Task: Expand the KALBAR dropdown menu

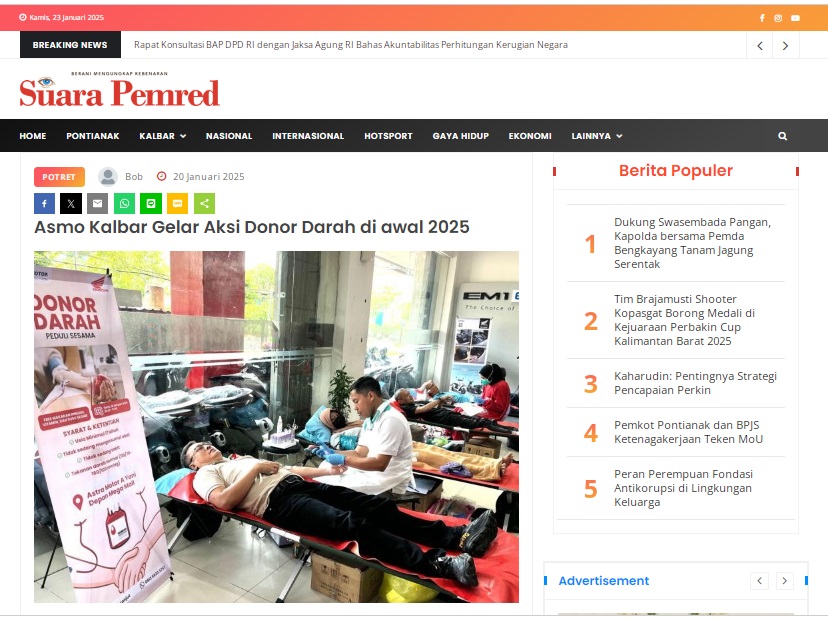Action: [x=163, y=136]
